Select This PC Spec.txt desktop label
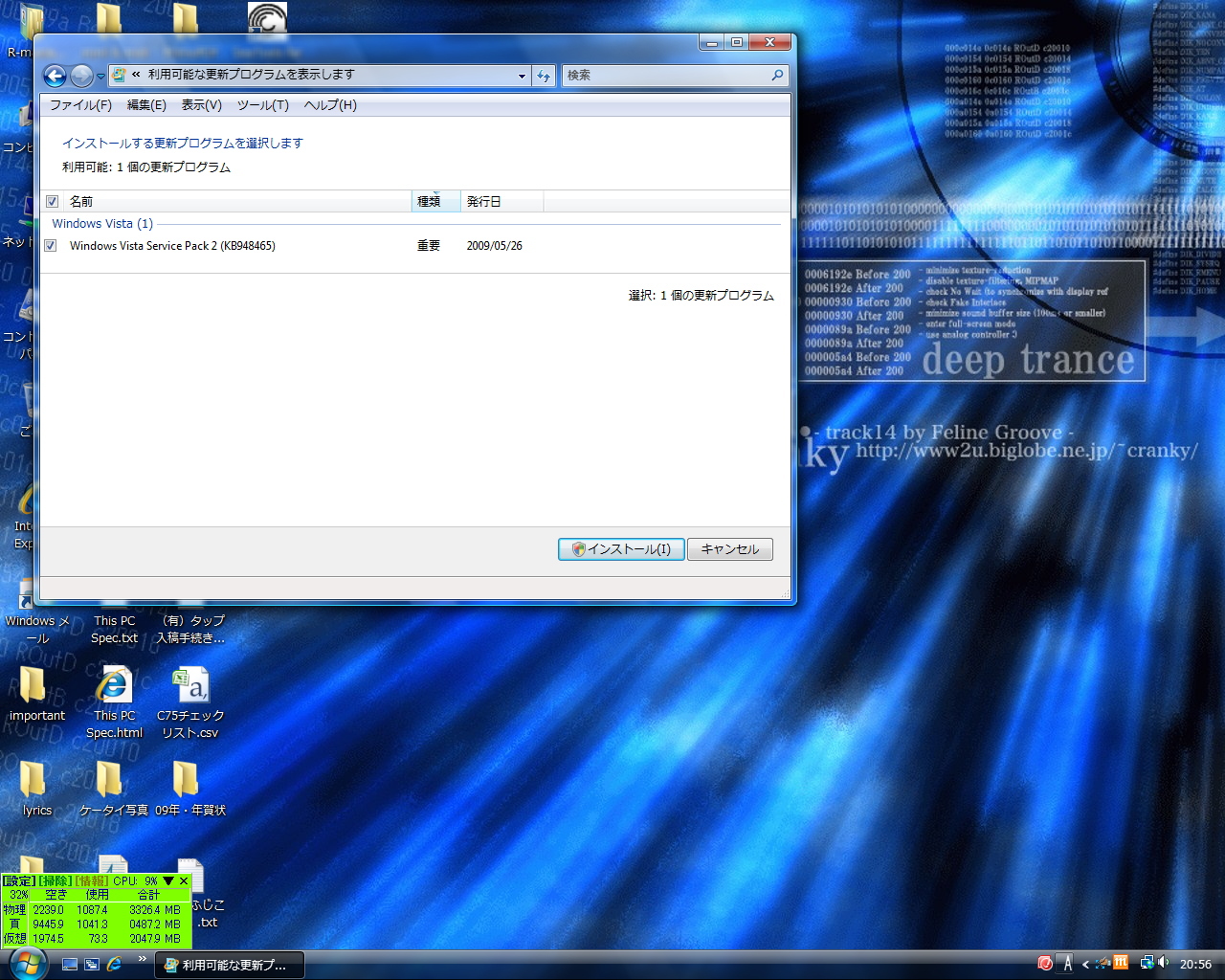The image size is (1225, 980). point(114,630)
